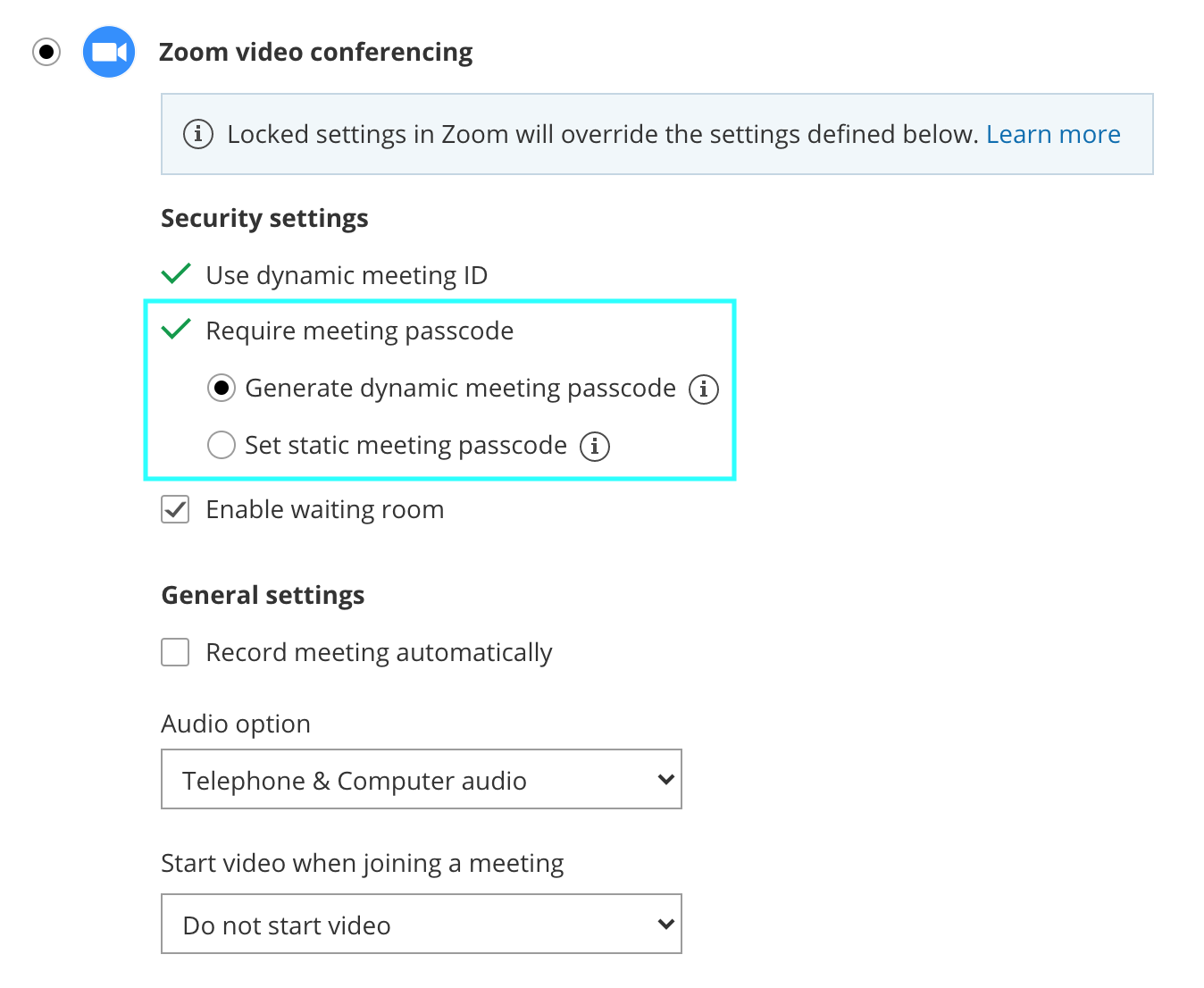The height and width of the screenshot is (988, 1204).
Task: Choose Generate dynamic meeting passcode radio button
Action: (x=222, y=388)
